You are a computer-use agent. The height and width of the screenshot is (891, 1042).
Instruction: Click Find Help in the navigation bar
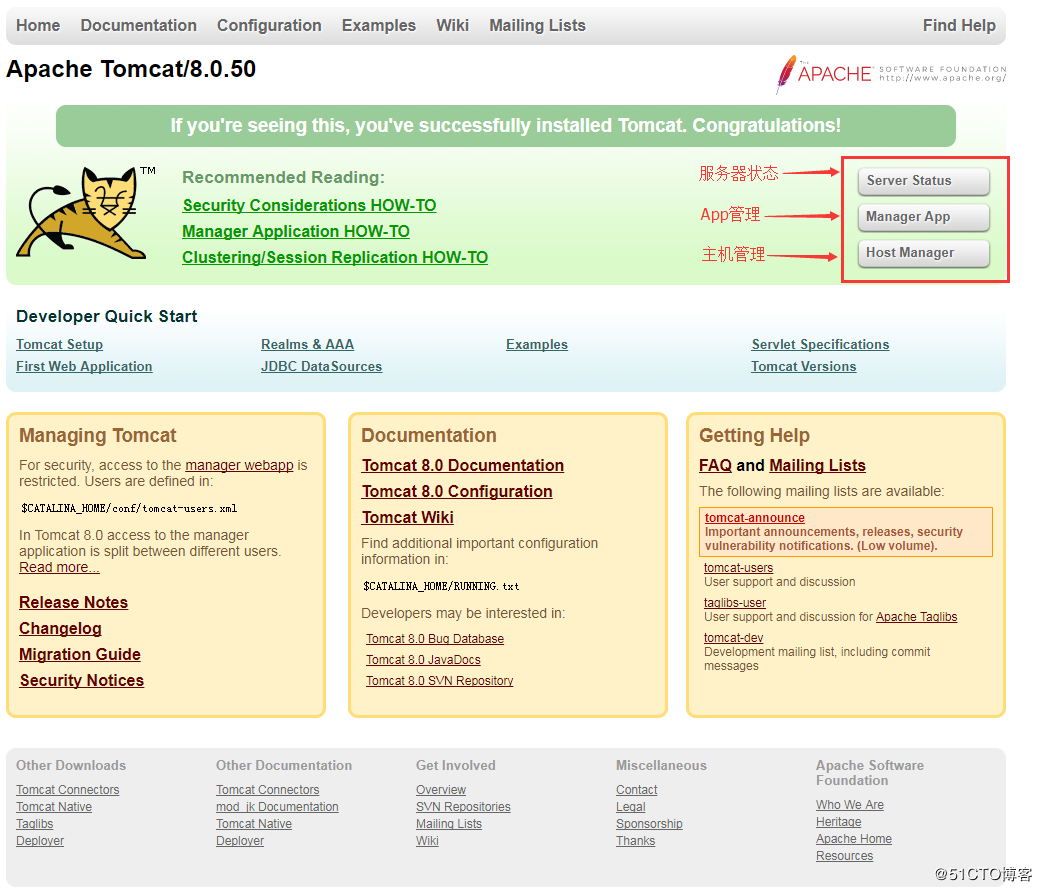[959, 25]
